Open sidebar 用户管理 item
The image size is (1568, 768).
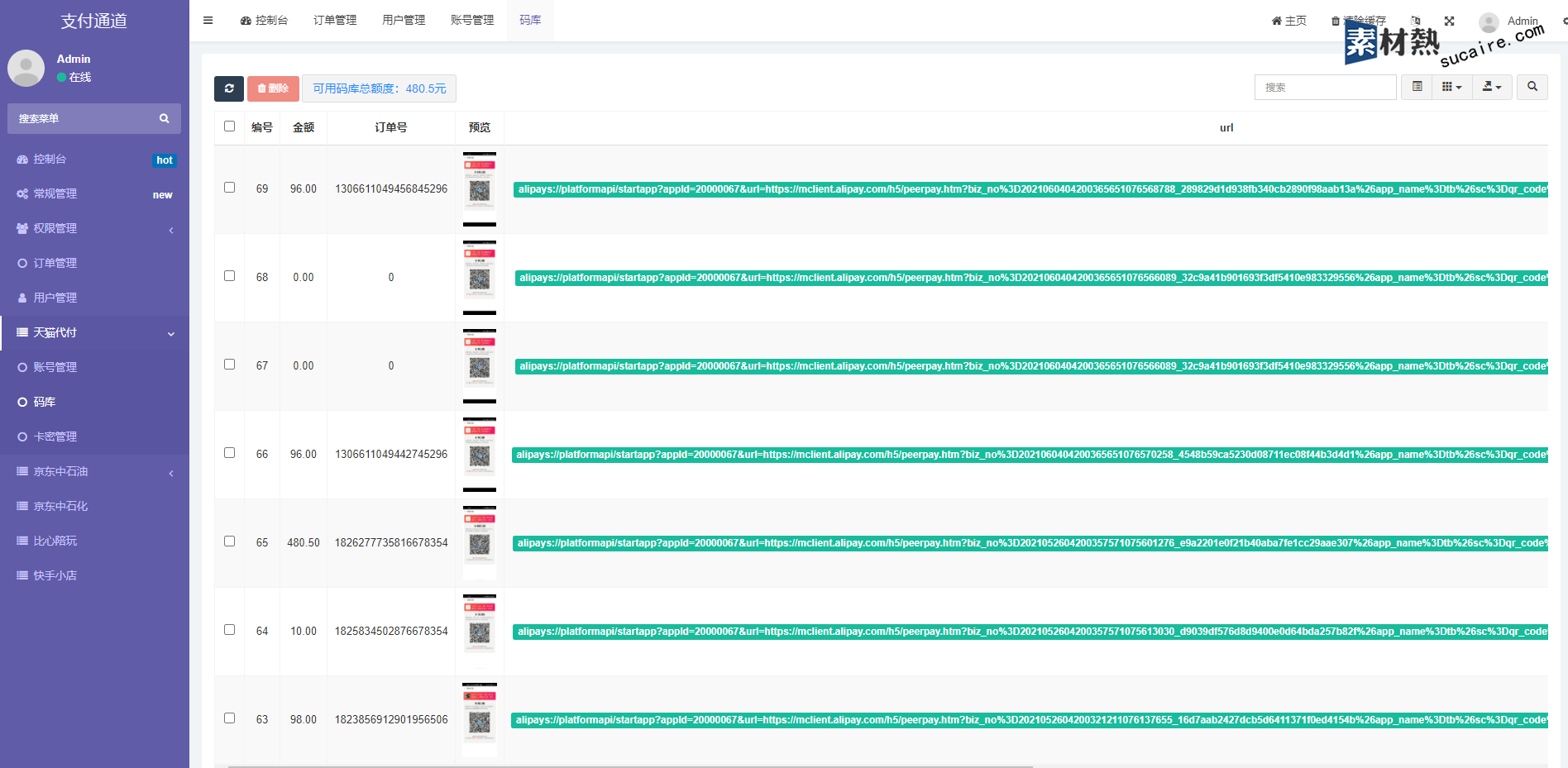pyautogui.click(x=94, y=298)
